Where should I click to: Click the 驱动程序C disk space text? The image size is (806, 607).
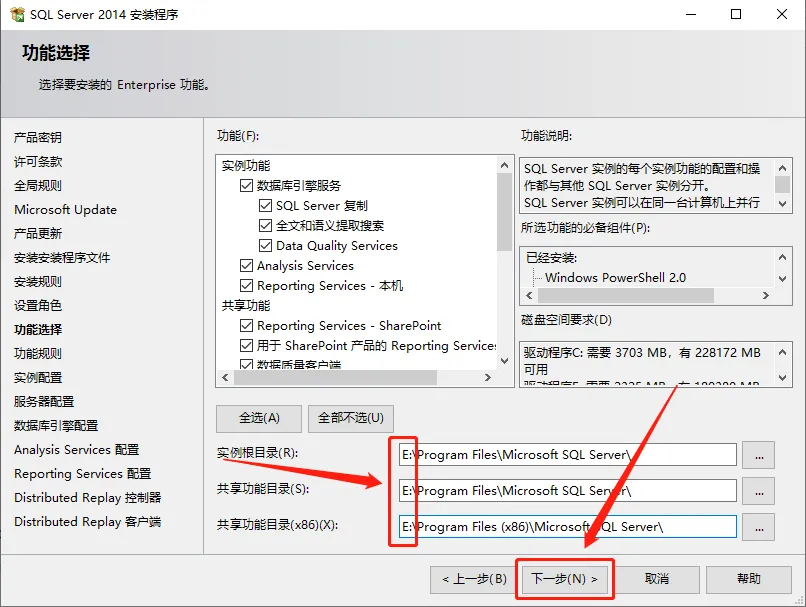pyautogui.click(x=642, y=361)
